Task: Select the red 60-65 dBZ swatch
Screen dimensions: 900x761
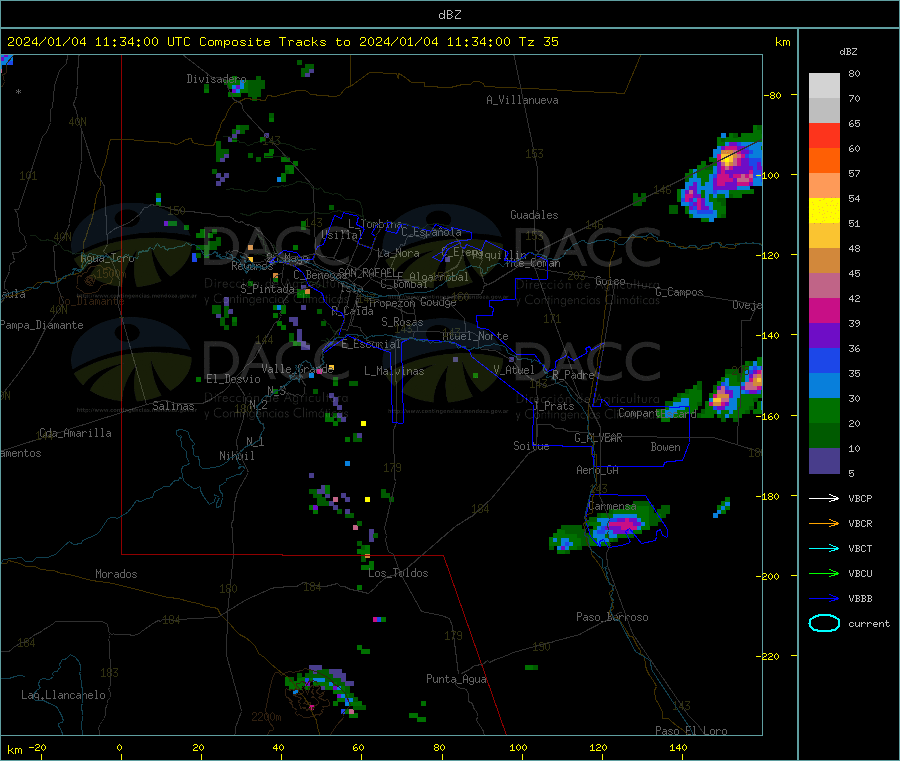Action: (824, 135)
